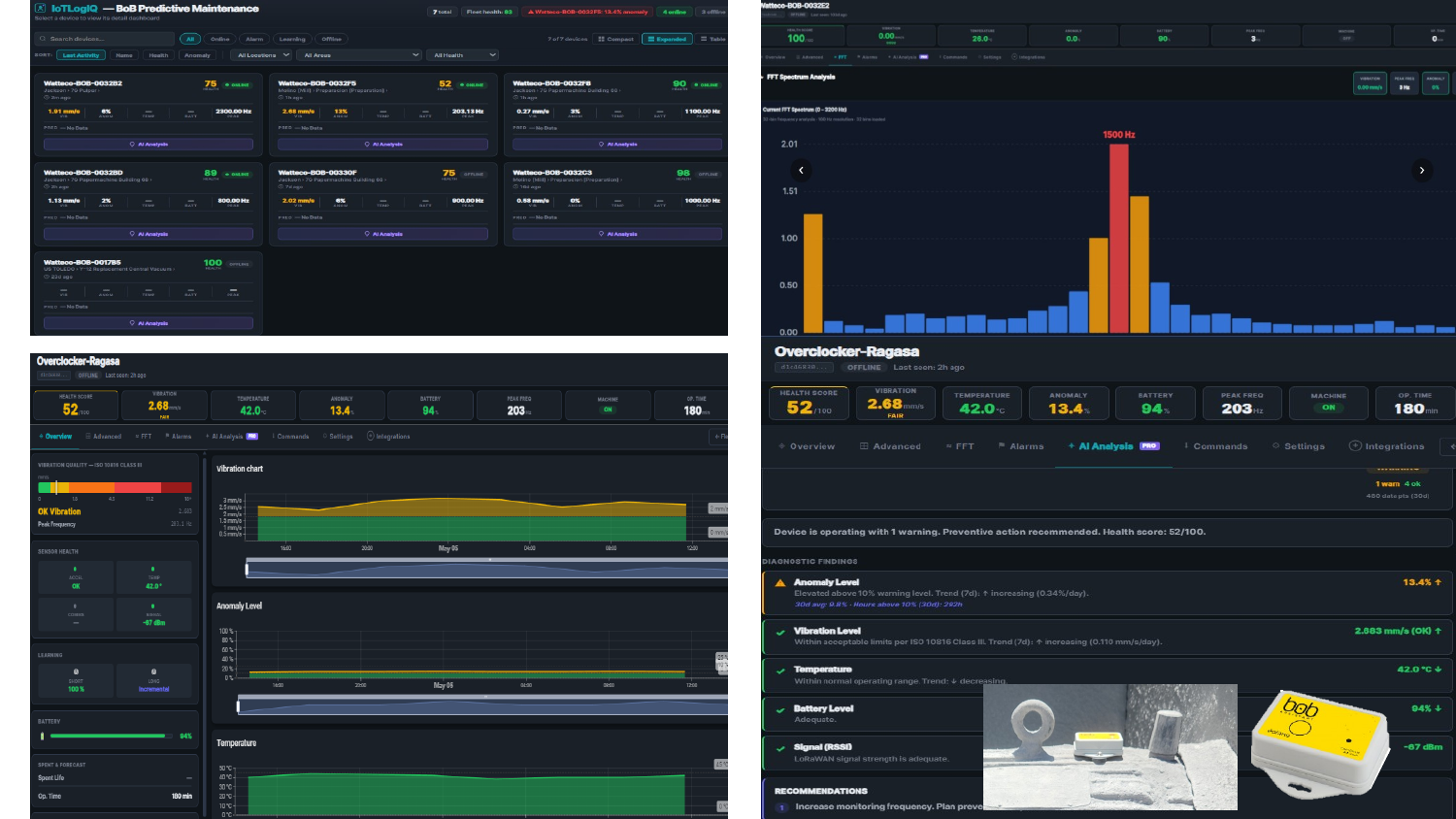Open the Advanced tab in Overview dashboard
This screenshot has width=1456, height=819.
coord(104,437)
